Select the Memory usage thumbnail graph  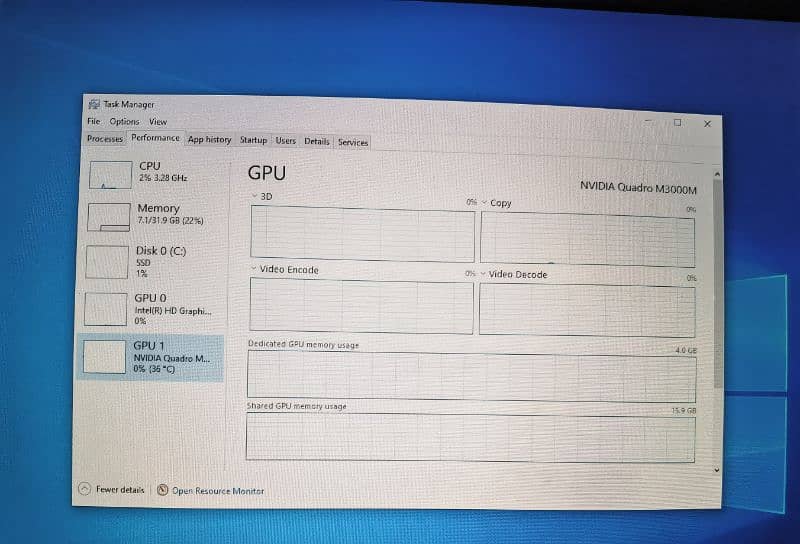(109, 217)
